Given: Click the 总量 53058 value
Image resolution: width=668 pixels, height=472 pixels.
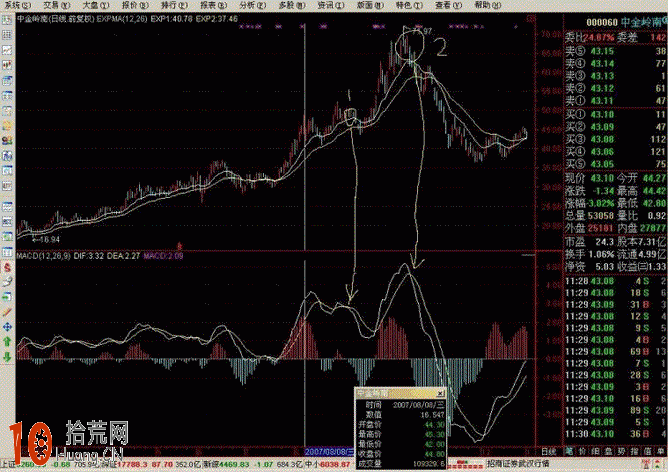Looking at the screenshot, I should click(601, 216).
